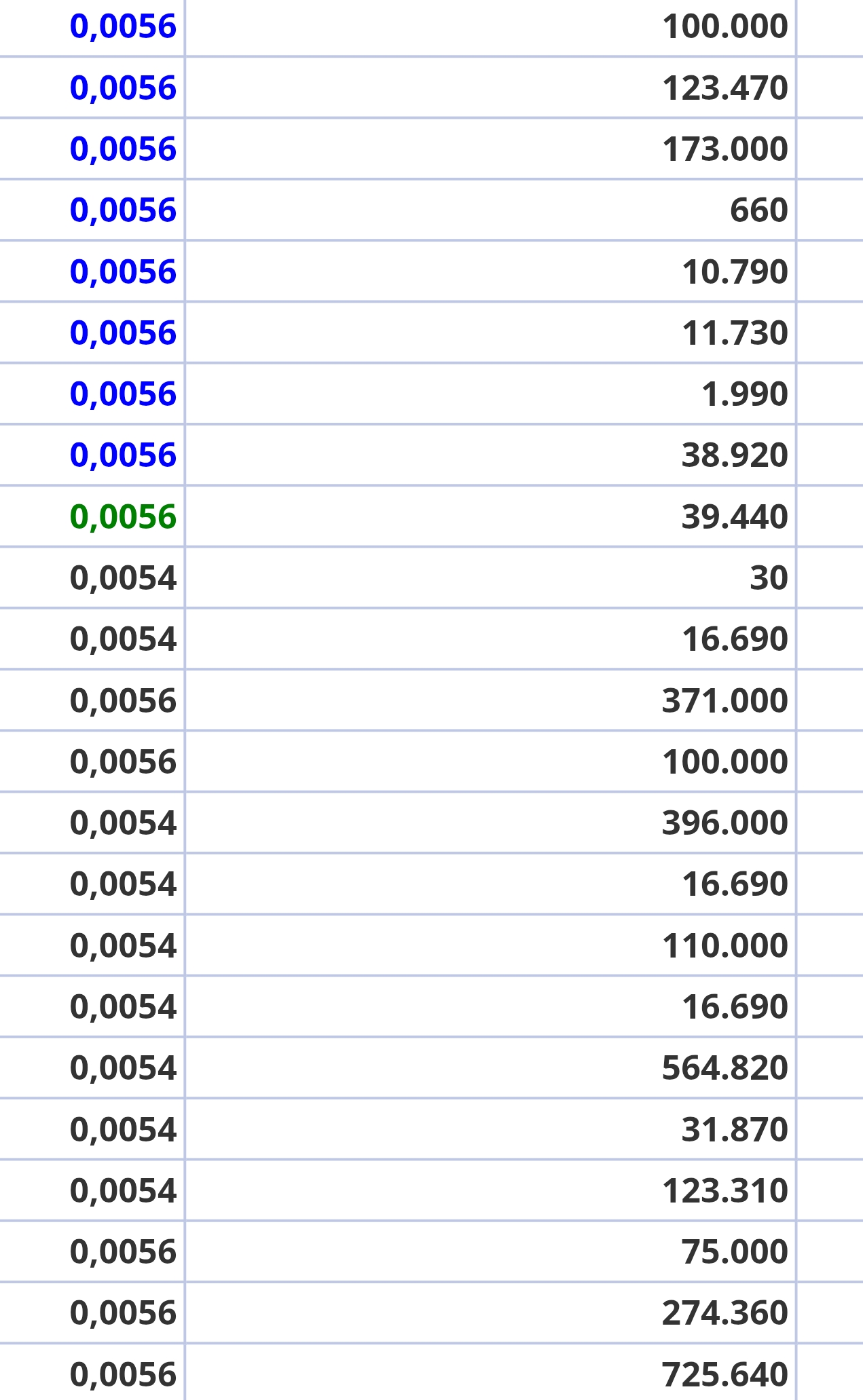Click the 75.000 volume value

pos(735,1252)
